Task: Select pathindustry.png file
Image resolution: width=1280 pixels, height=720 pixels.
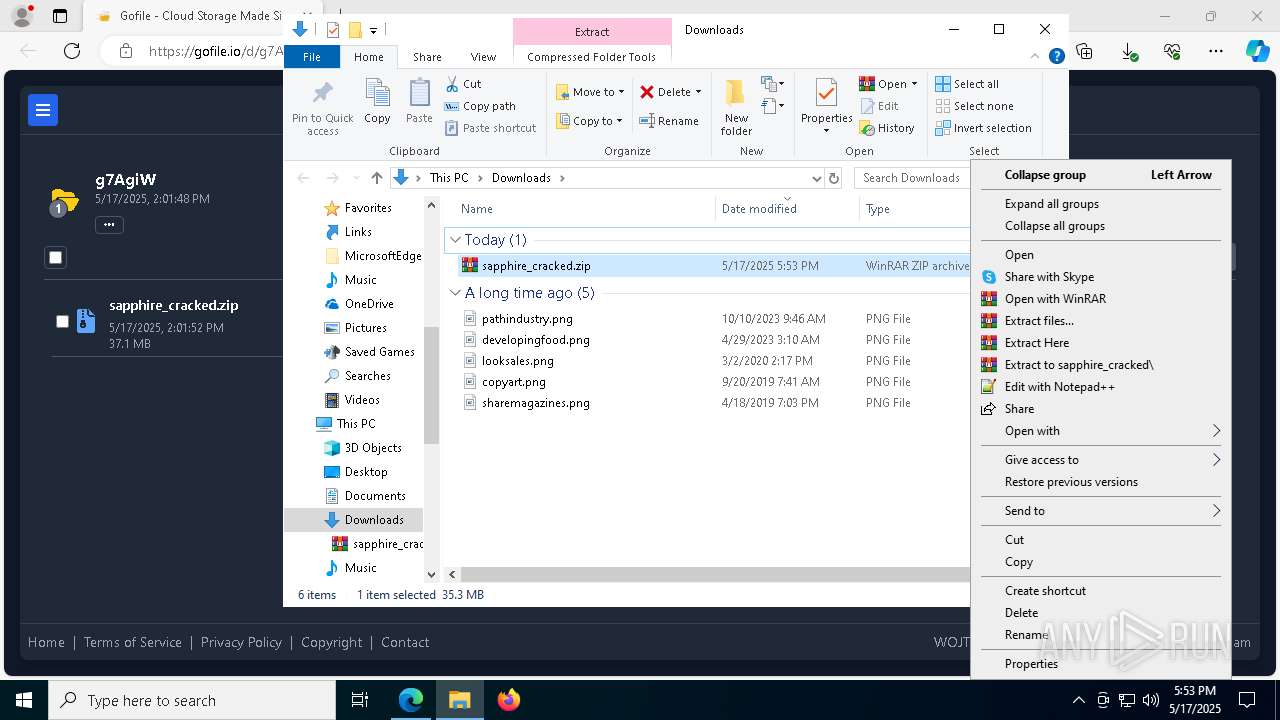Action: pos(527,319)
